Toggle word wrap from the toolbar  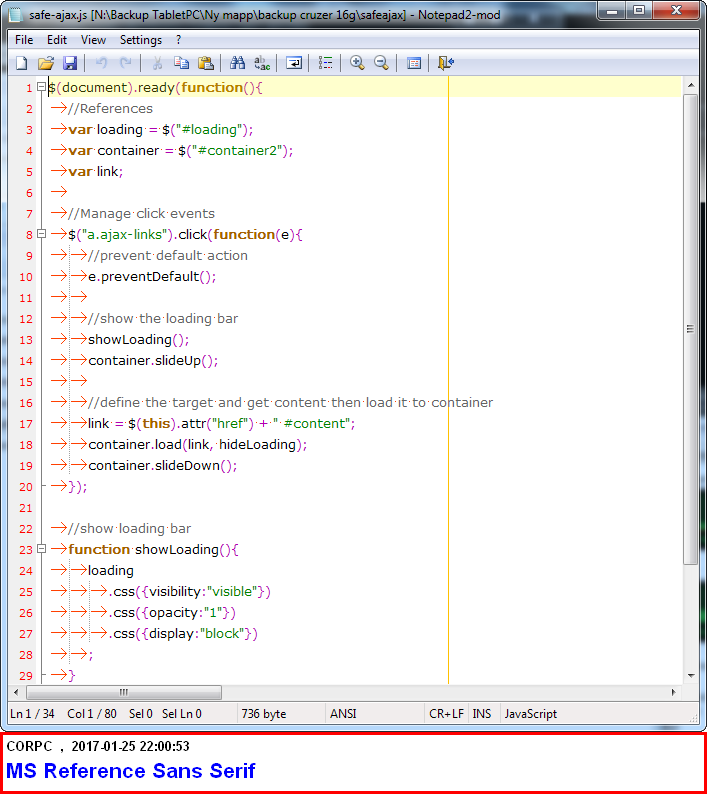pyautogui.click(x=294, y=63)
